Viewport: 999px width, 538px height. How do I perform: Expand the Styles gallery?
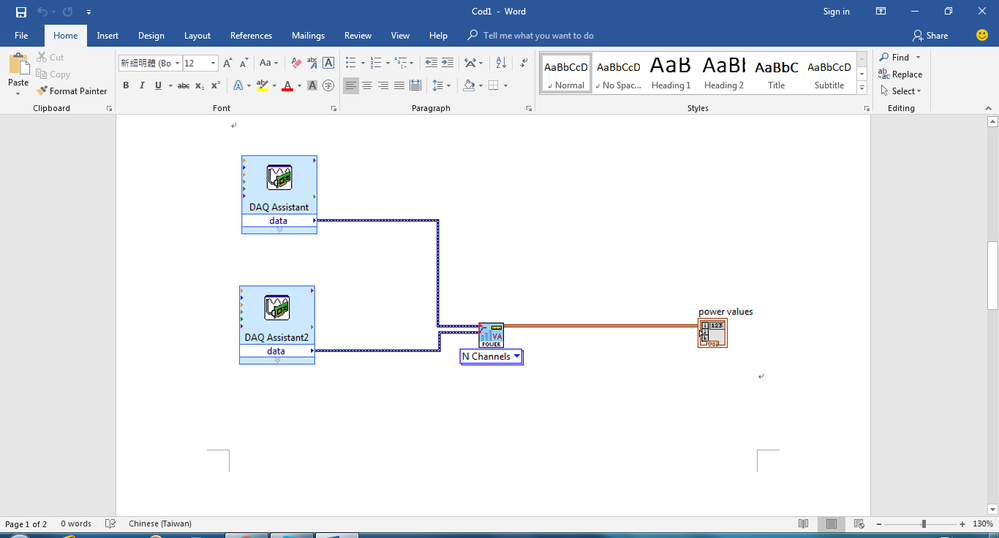point(862,88)
